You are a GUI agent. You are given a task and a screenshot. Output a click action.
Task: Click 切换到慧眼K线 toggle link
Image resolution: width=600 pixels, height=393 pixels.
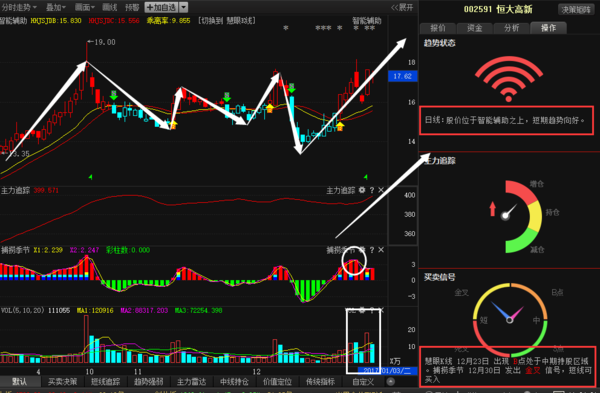[227, 21]
